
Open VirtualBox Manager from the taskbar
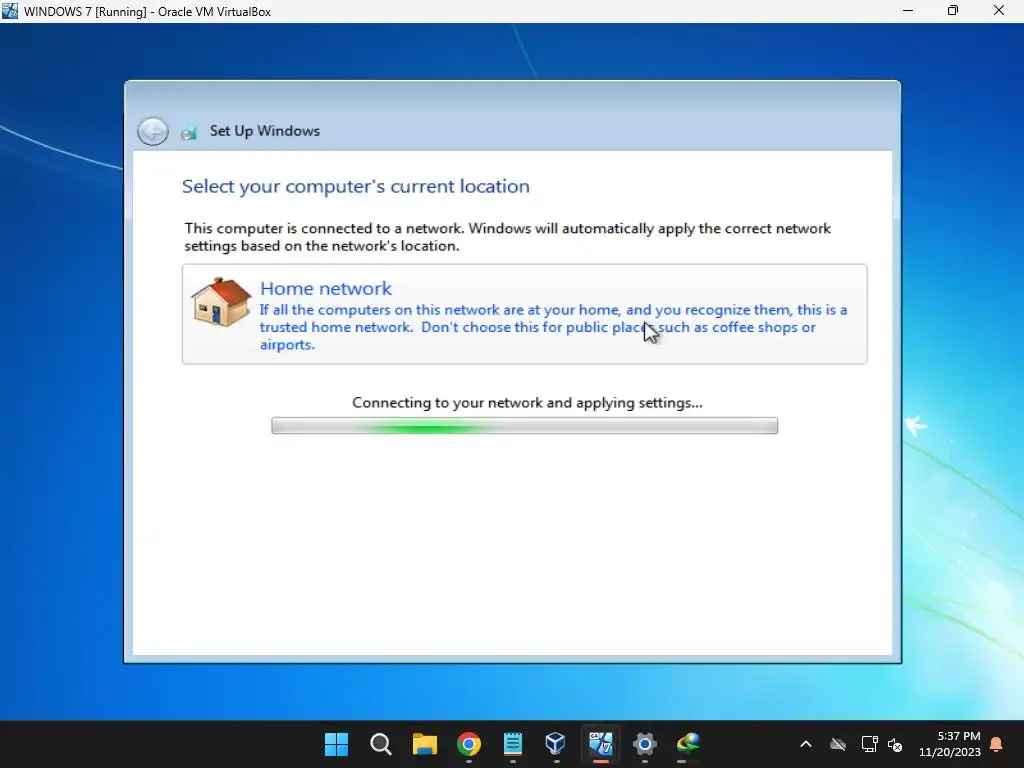click(x=556, y=744)
